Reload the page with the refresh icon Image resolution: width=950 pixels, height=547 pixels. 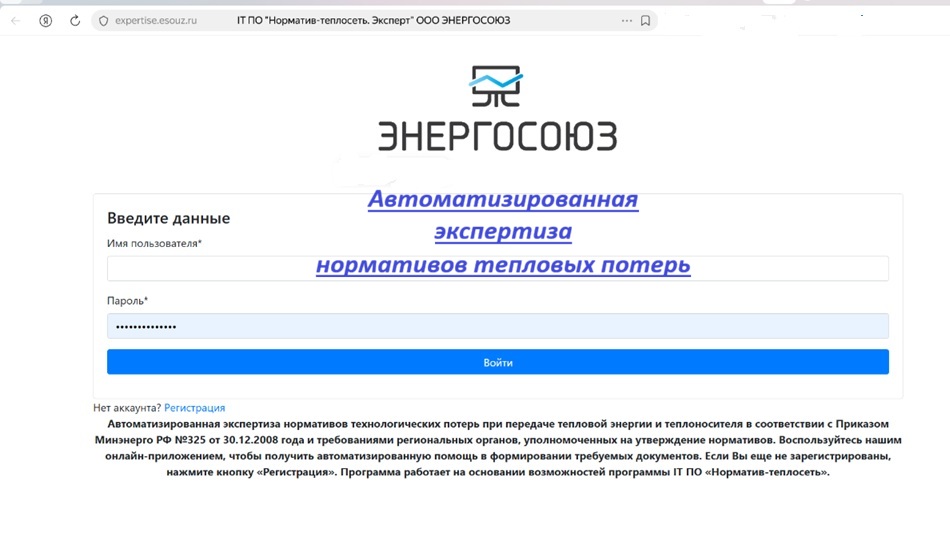[x=75, y=21]
